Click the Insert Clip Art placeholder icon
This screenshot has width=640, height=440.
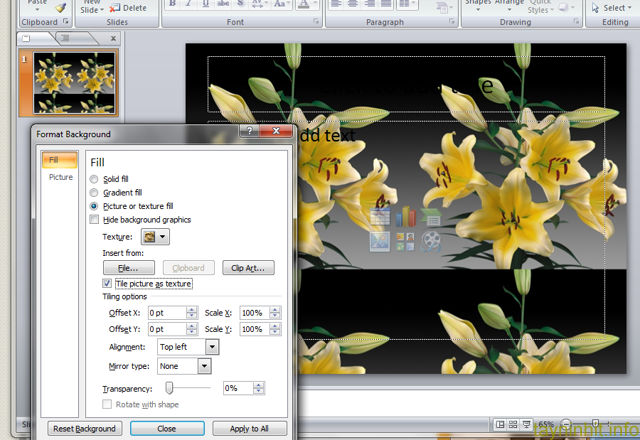click(405, 241)
